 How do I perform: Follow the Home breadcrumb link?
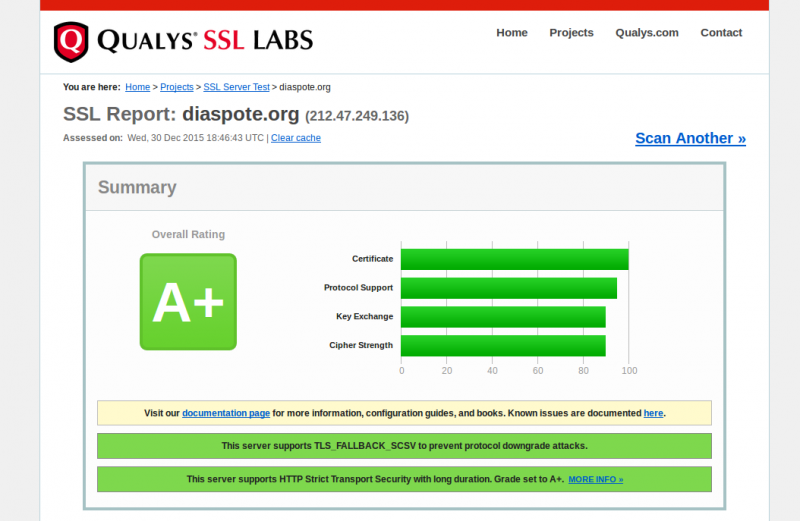[138, 87]
